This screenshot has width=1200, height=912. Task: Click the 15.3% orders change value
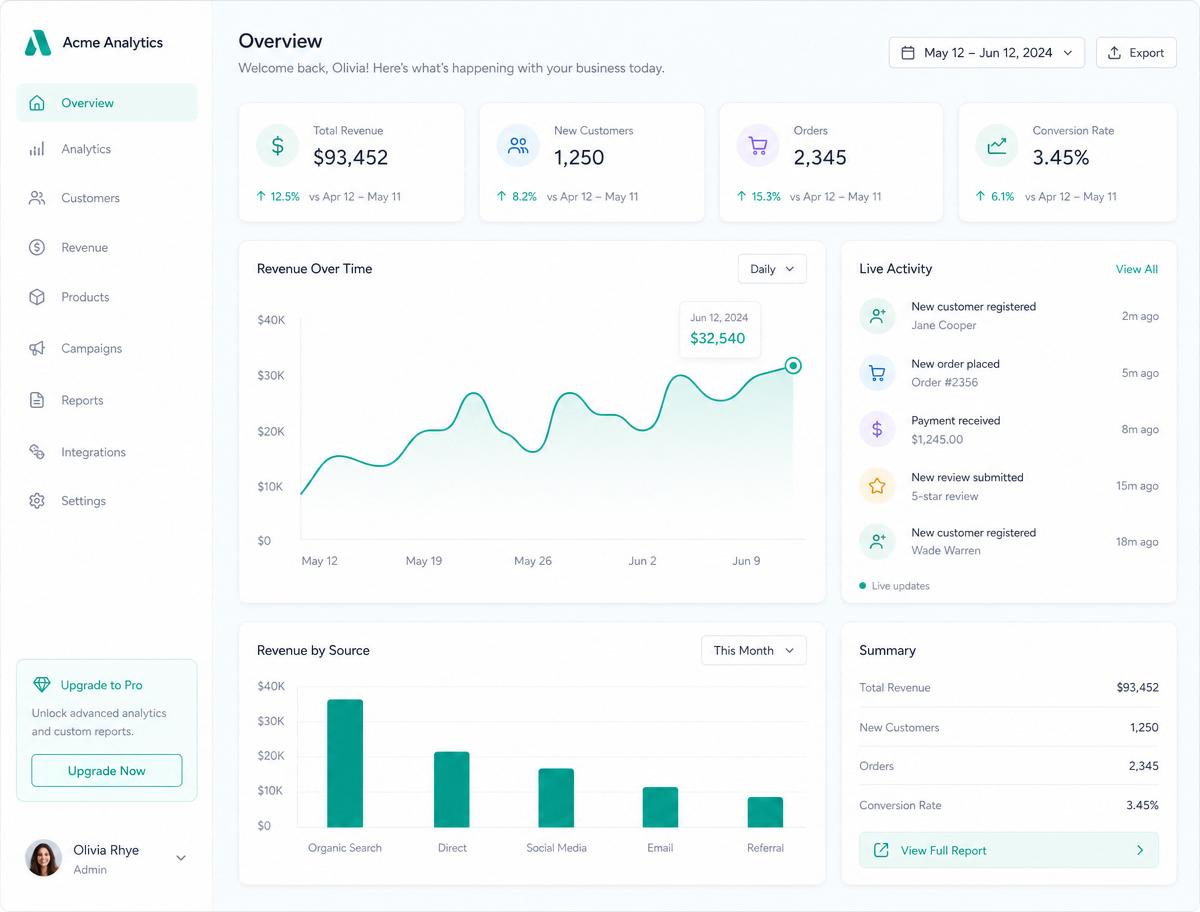[x=766, y=197]
